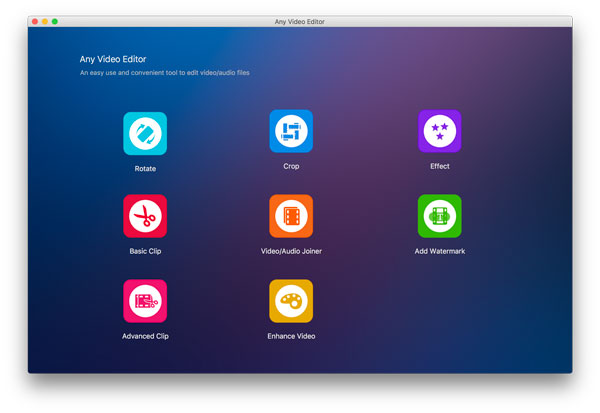Viewport: 600px width, 413px height.
Task: Minimize the window with yellow button
Action: tap(45, 21)
